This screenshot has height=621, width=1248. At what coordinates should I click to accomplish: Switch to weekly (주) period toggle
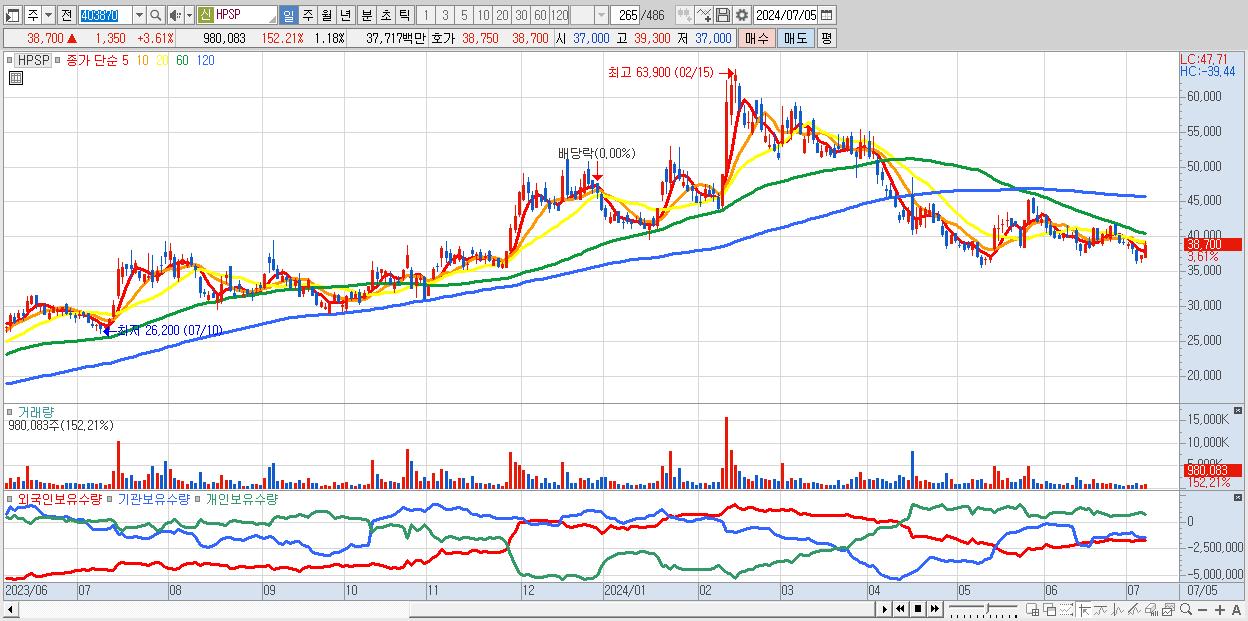tap(307, 15)
